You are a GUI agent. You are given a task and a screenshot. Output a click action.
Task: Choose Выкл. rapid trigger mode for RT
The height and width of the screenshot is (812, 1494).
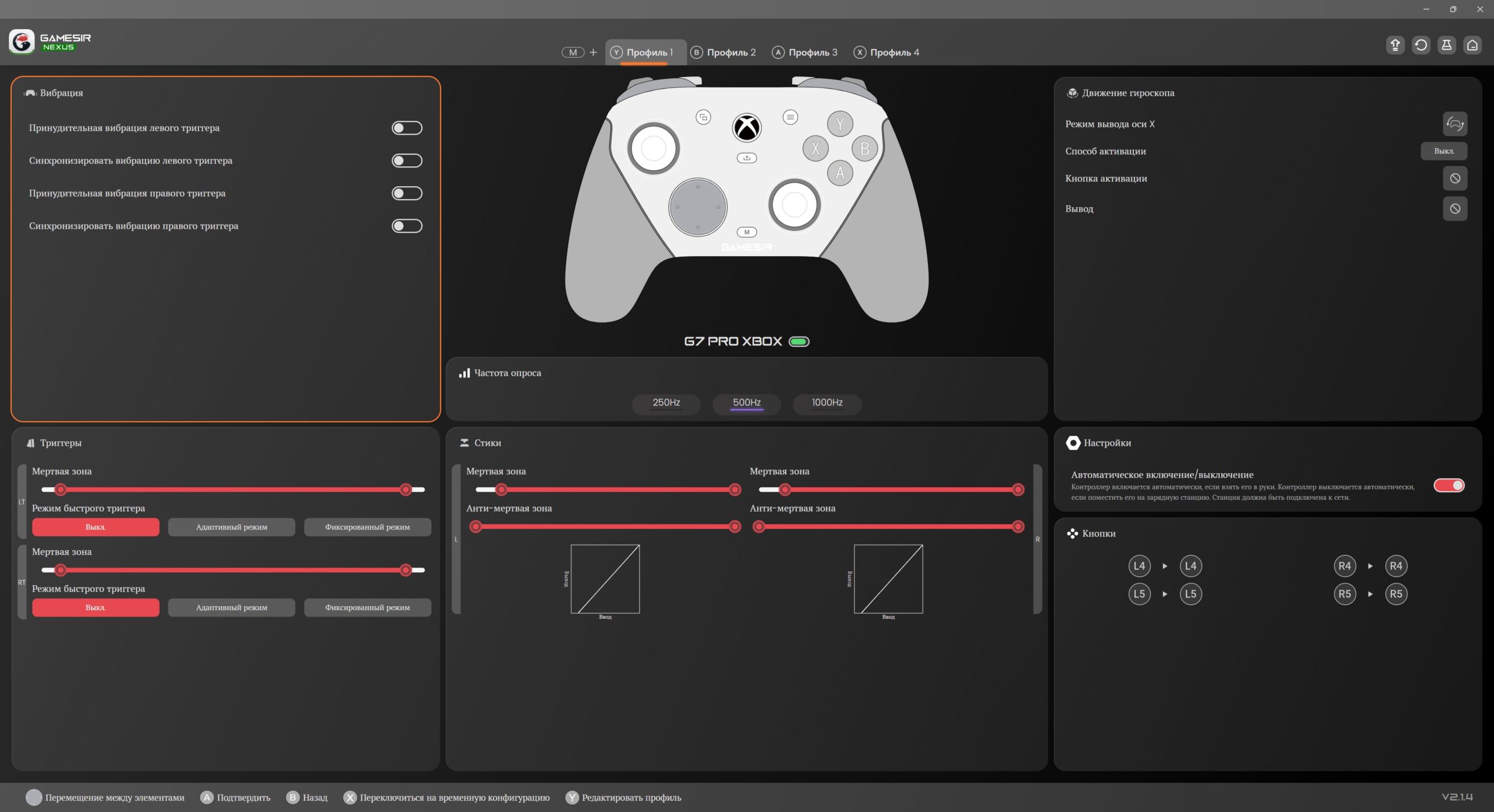click(x=96, y=607)
